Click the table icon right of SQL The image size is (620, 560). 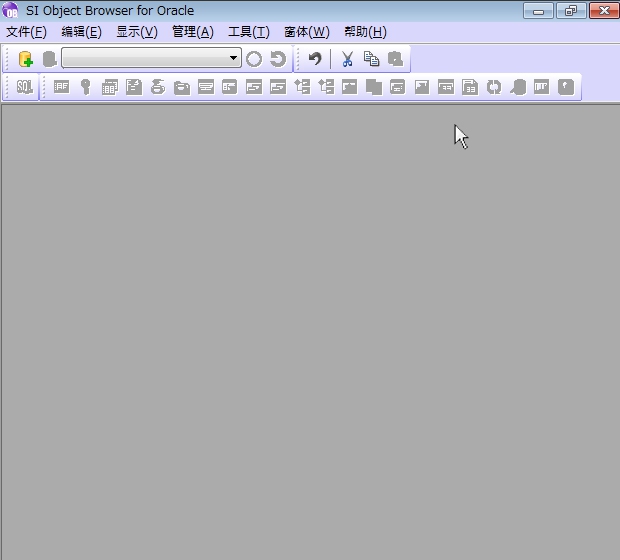61,87
